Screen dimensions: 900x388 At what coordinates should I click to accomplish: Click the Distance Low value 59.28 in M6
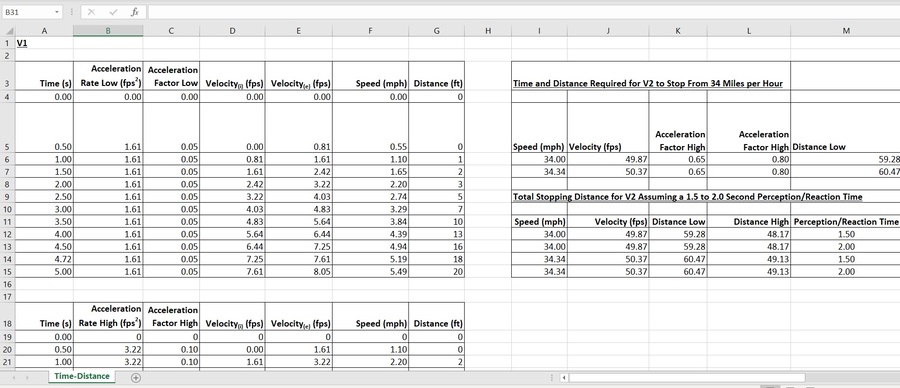pos(845,159)
